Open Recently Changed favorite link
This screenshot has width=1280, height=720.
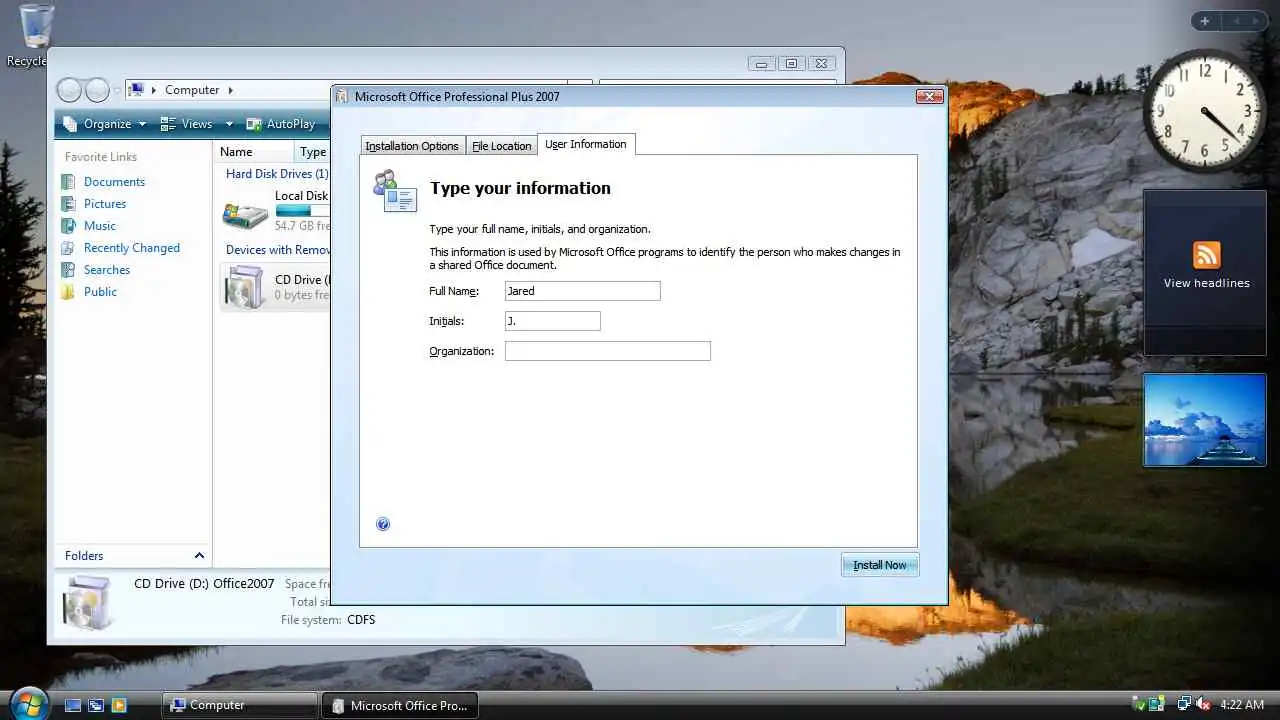click(x=132, y=248)
